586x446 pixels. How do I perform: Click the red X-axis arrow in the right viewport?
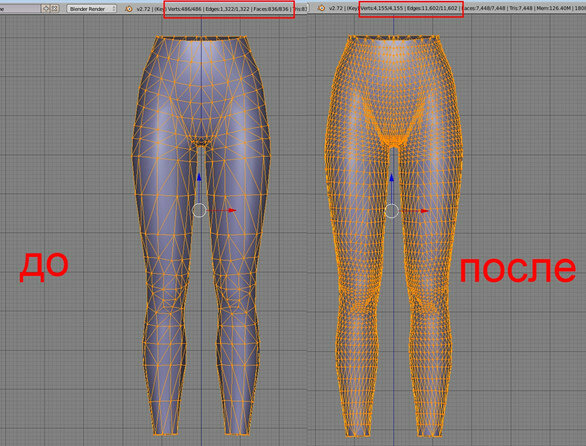point(424,211)
